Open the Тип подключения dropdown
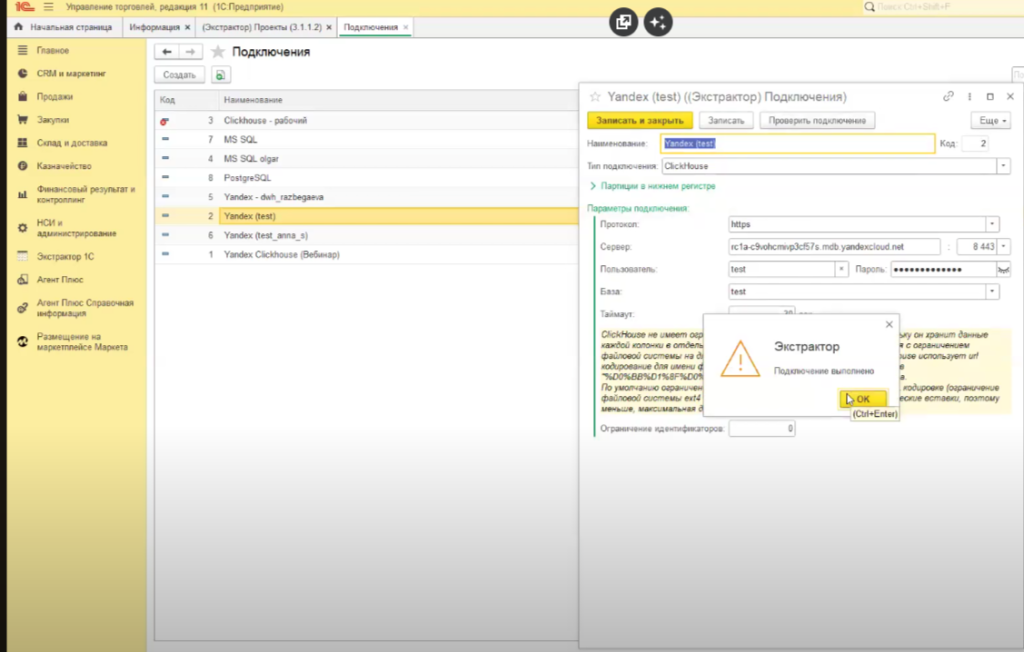This screenshot has height=652, width=1024. (1003, 166)
